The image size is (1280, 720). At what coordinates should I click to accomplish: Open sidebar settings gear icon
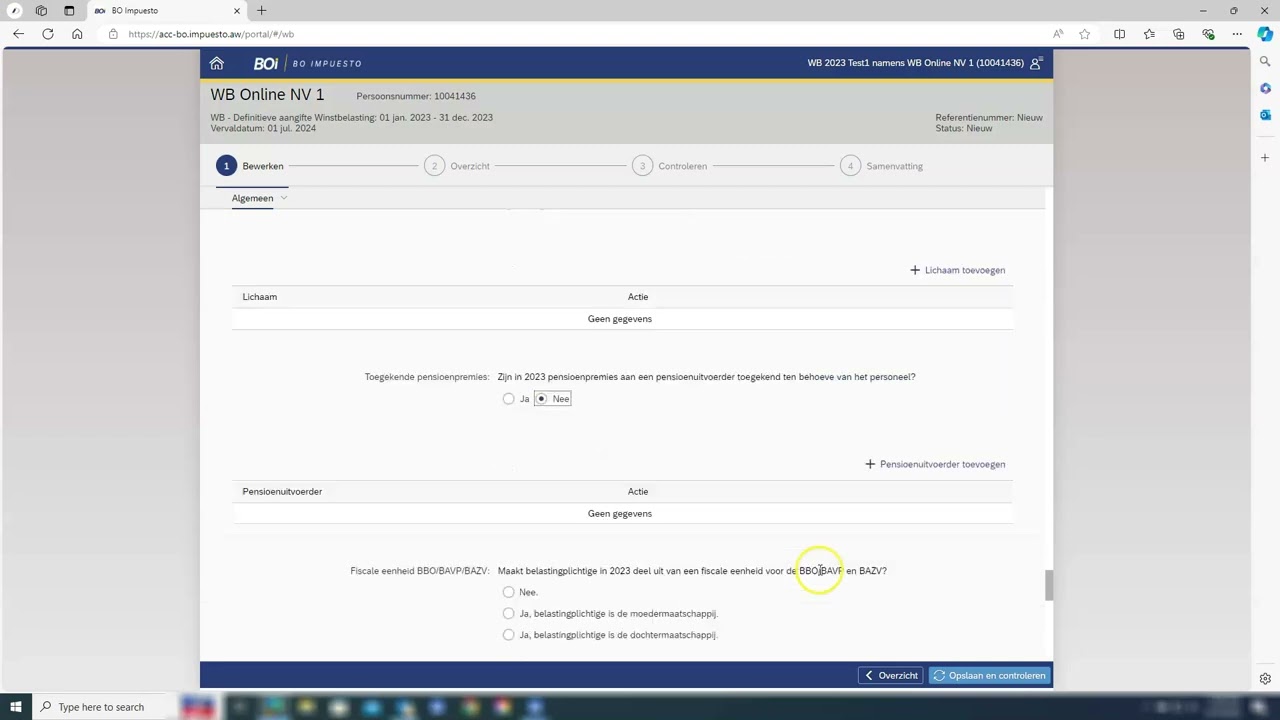(x=1265, y=679)
